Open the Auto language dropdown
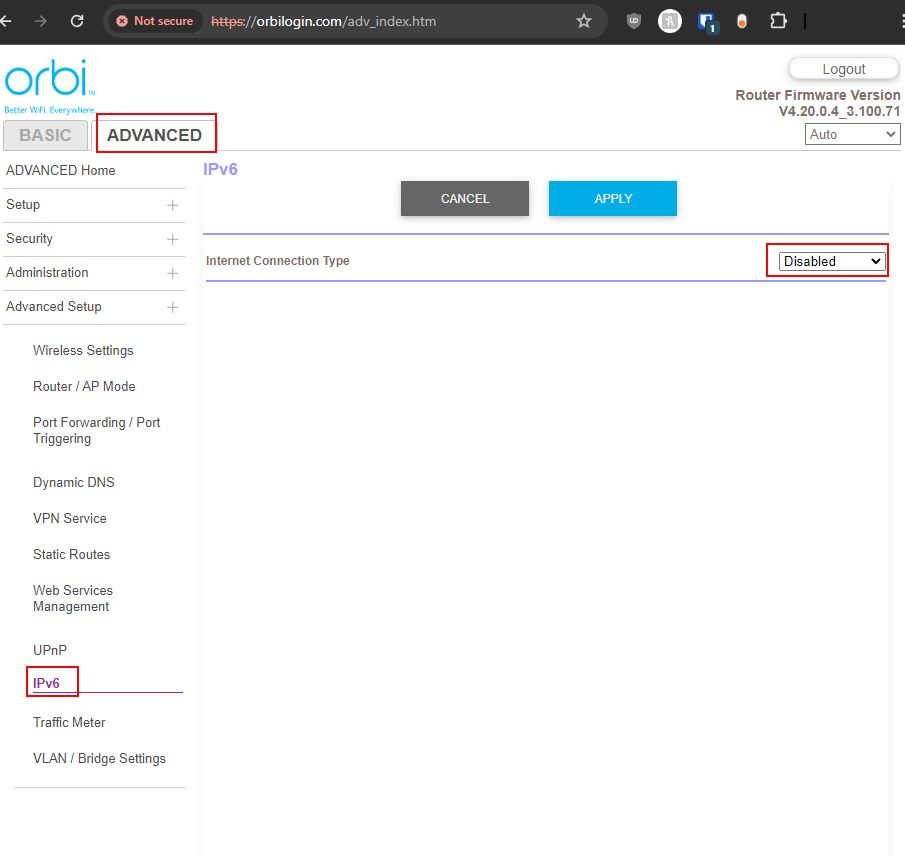Image resolution: width=905 pixels, height=856 pixels. click(x=852, y=134)
